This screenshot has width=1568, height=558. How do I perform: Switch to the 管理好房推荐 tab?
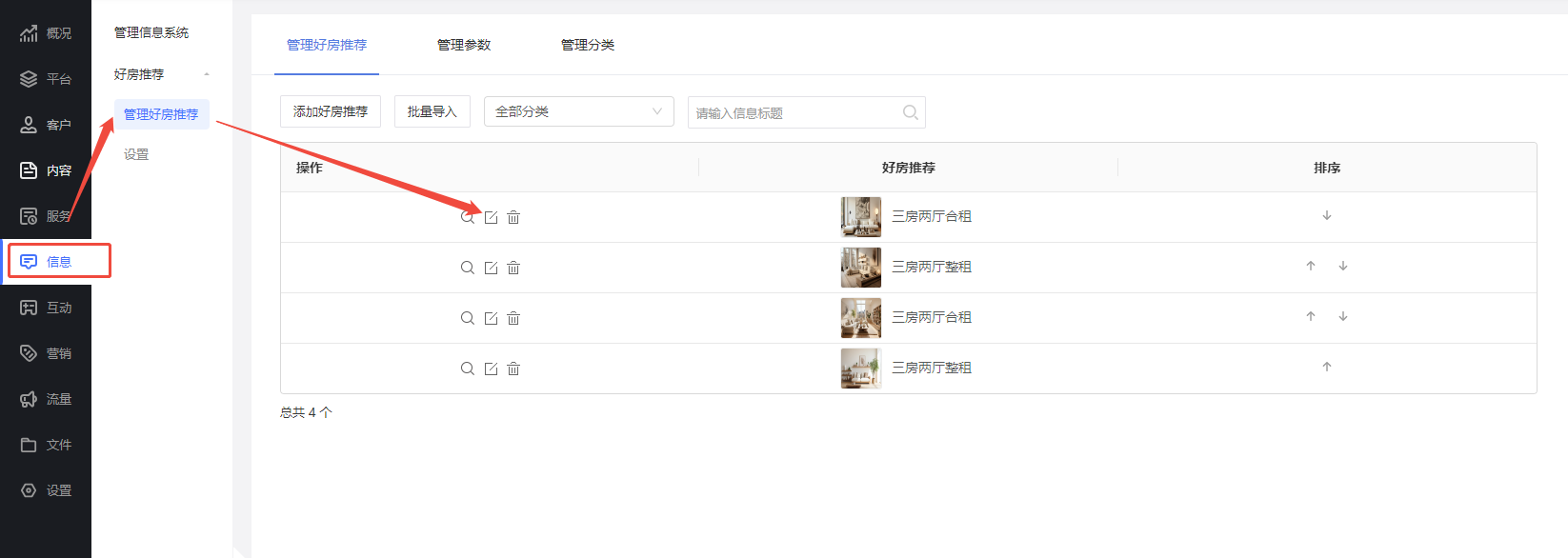pos(327,45)
